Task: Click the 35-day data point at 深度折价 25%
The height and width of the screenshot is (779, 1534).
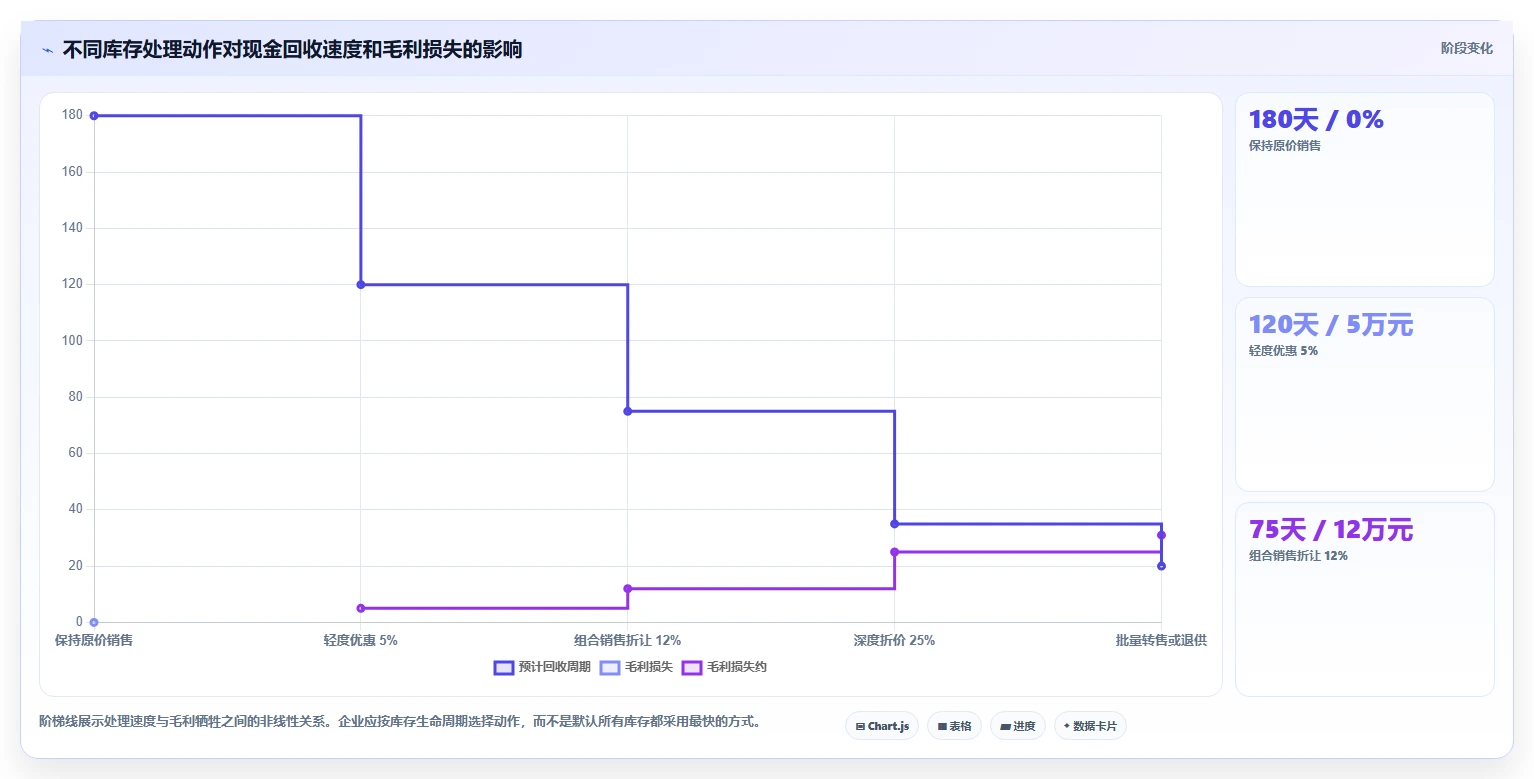Action: [x=894, y=524]
